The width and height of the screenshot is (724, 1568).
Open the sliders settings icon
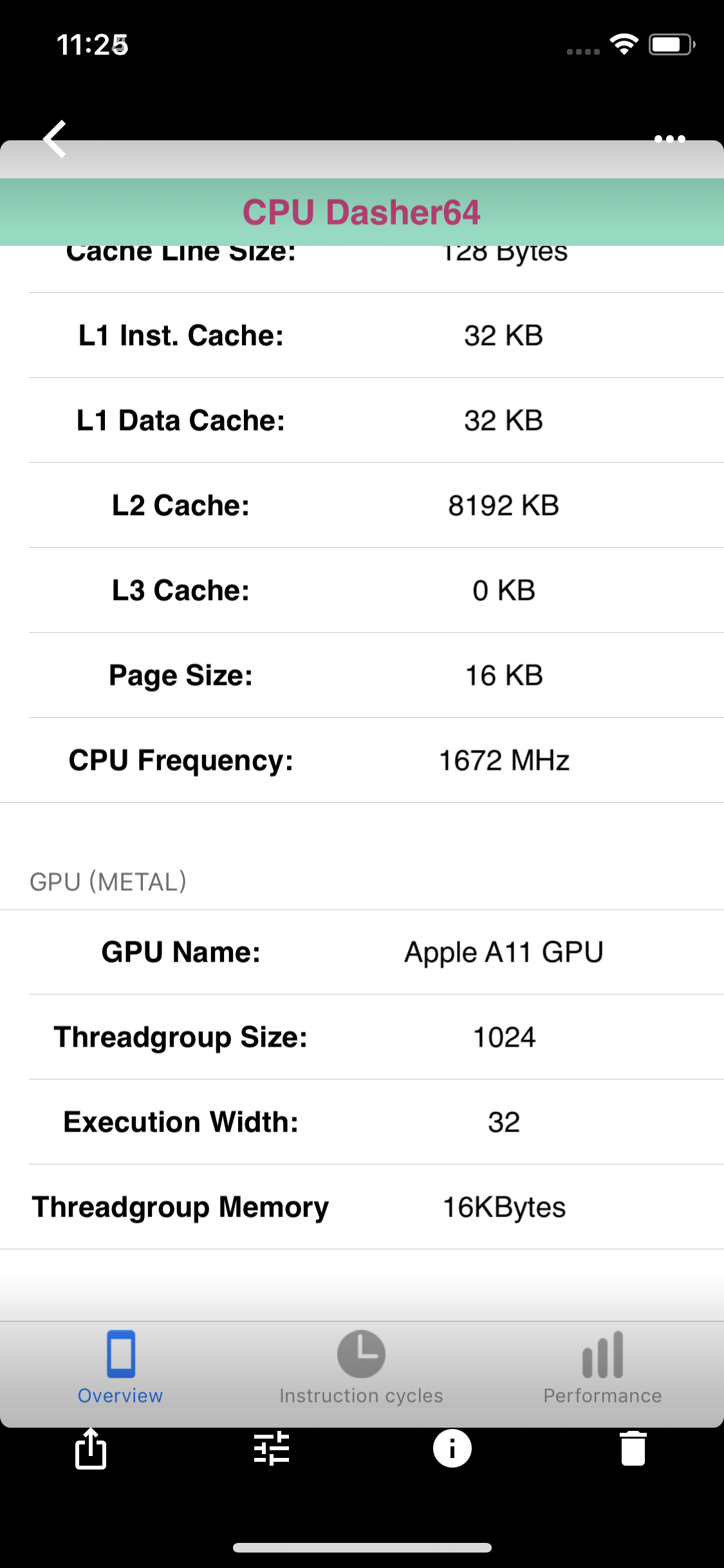pyautogui.click(x=272, y=1448)
